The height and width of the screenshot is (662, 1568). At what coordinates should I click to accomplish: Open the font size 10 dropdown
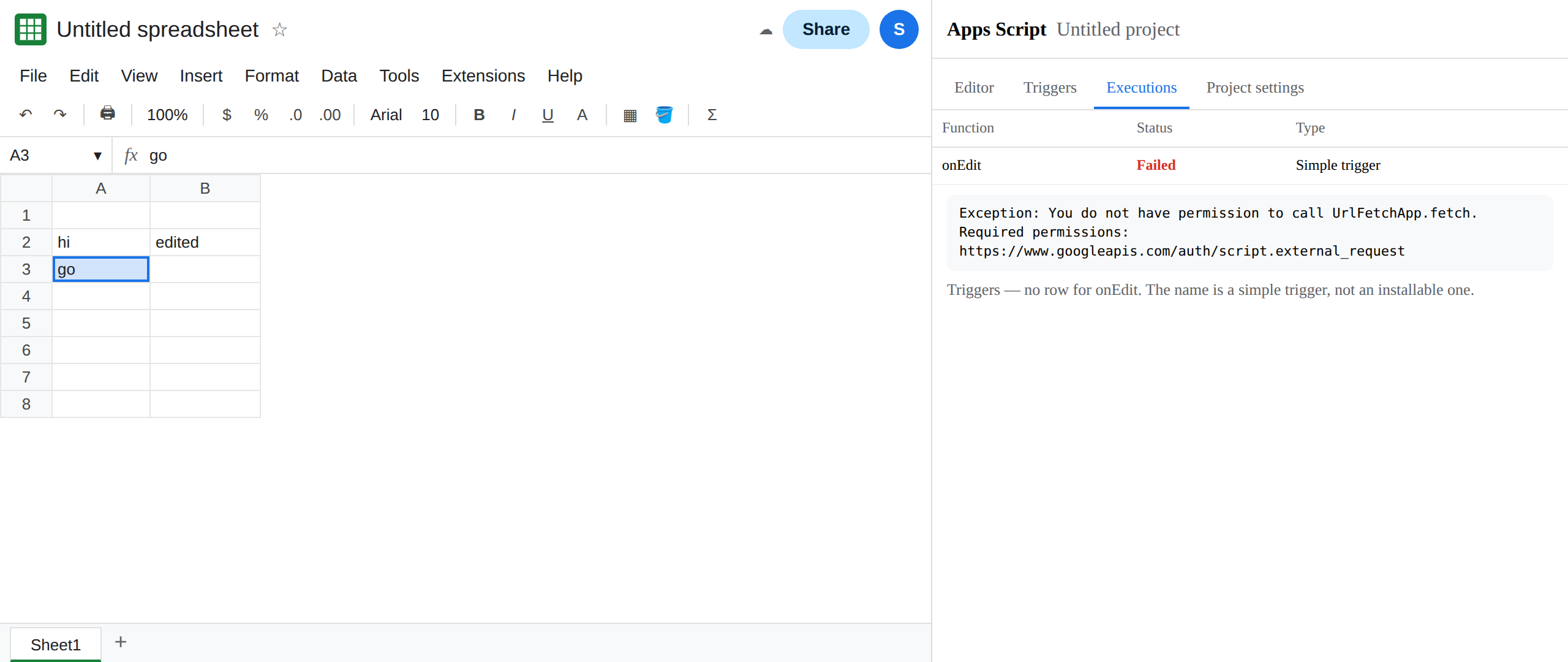430,115
